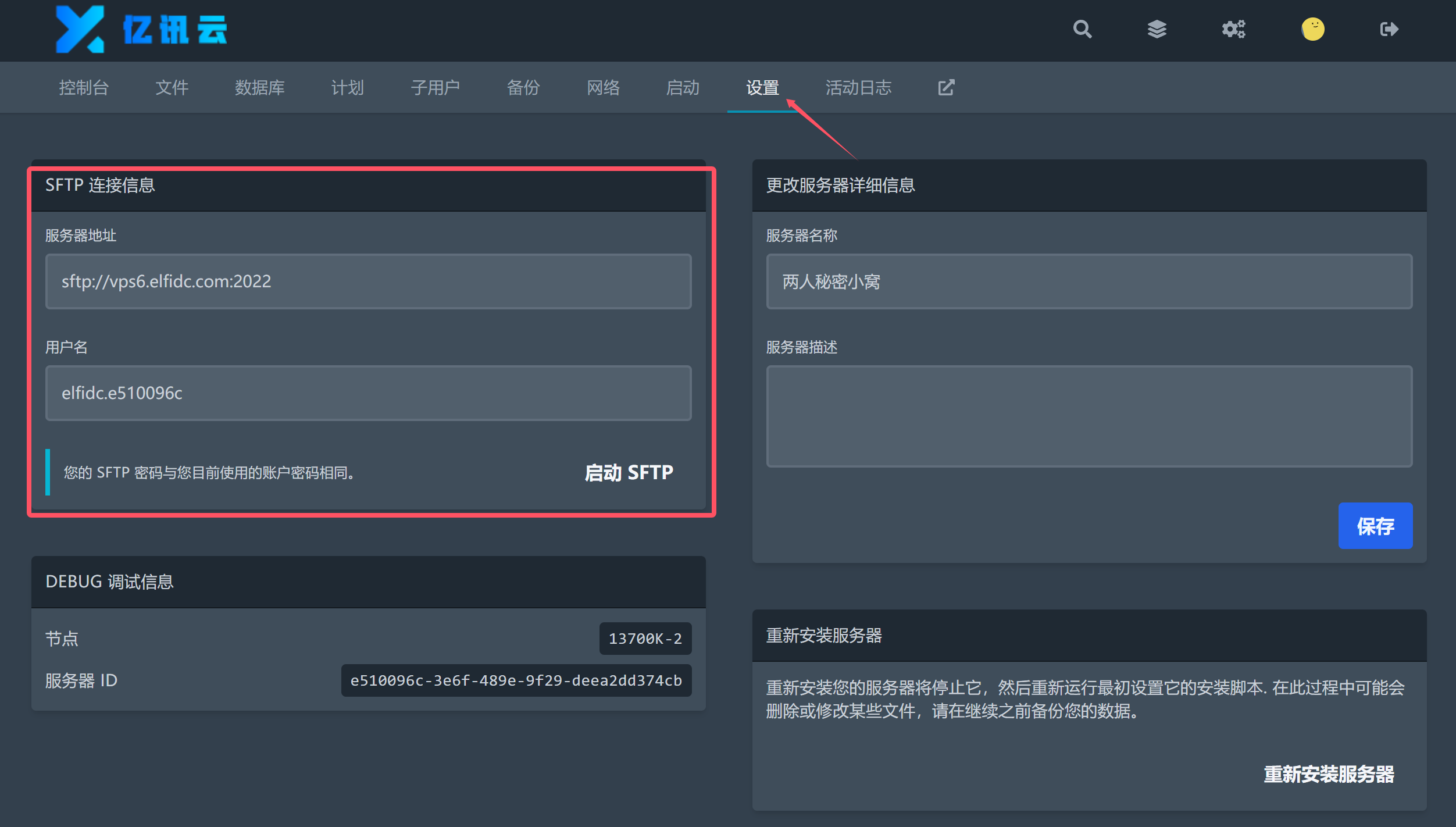
Task: Click the 服务器描述 text area
Action: 1089,416
